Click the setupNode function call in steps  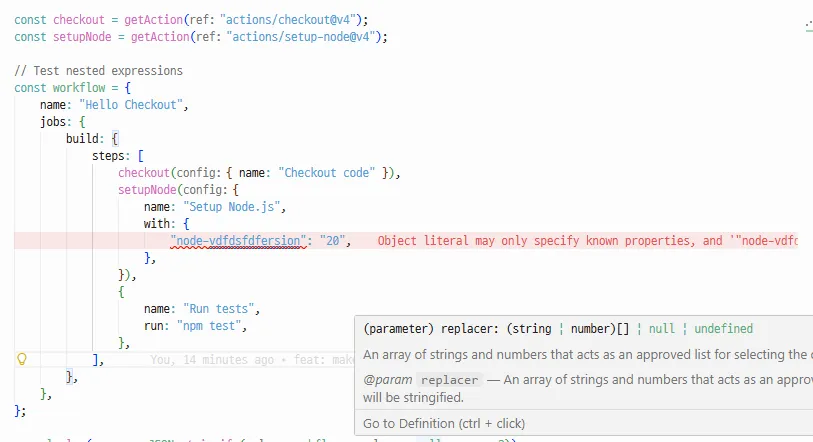pyautogui.click(x=146, y=189)
